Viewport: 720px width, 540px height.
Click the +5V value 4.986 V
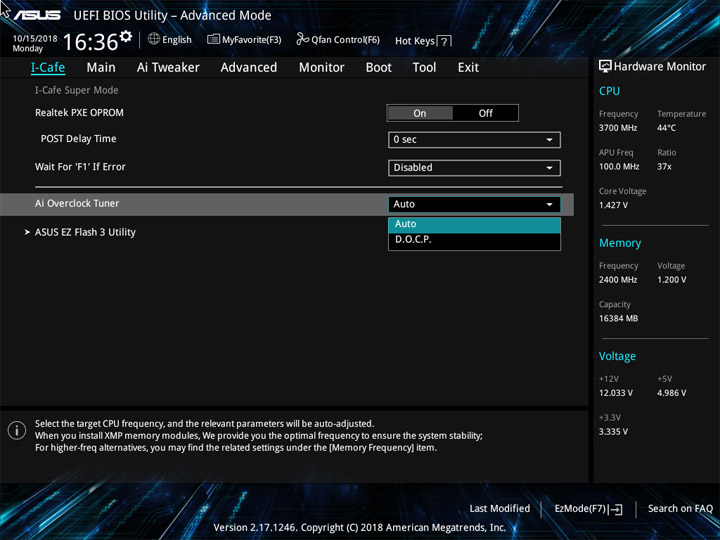coord(672,393)
